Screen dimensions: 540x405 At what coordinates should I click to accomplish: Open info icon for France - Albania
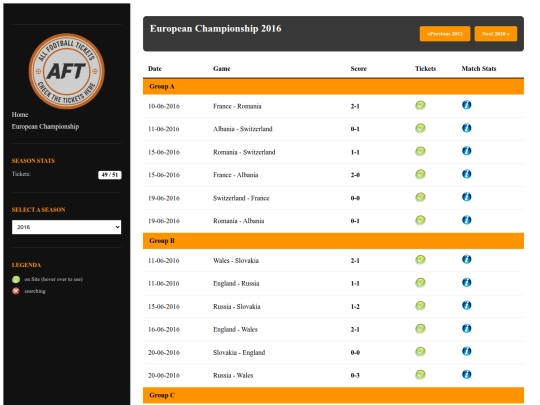pyautogui.click(x=467, y=174)
